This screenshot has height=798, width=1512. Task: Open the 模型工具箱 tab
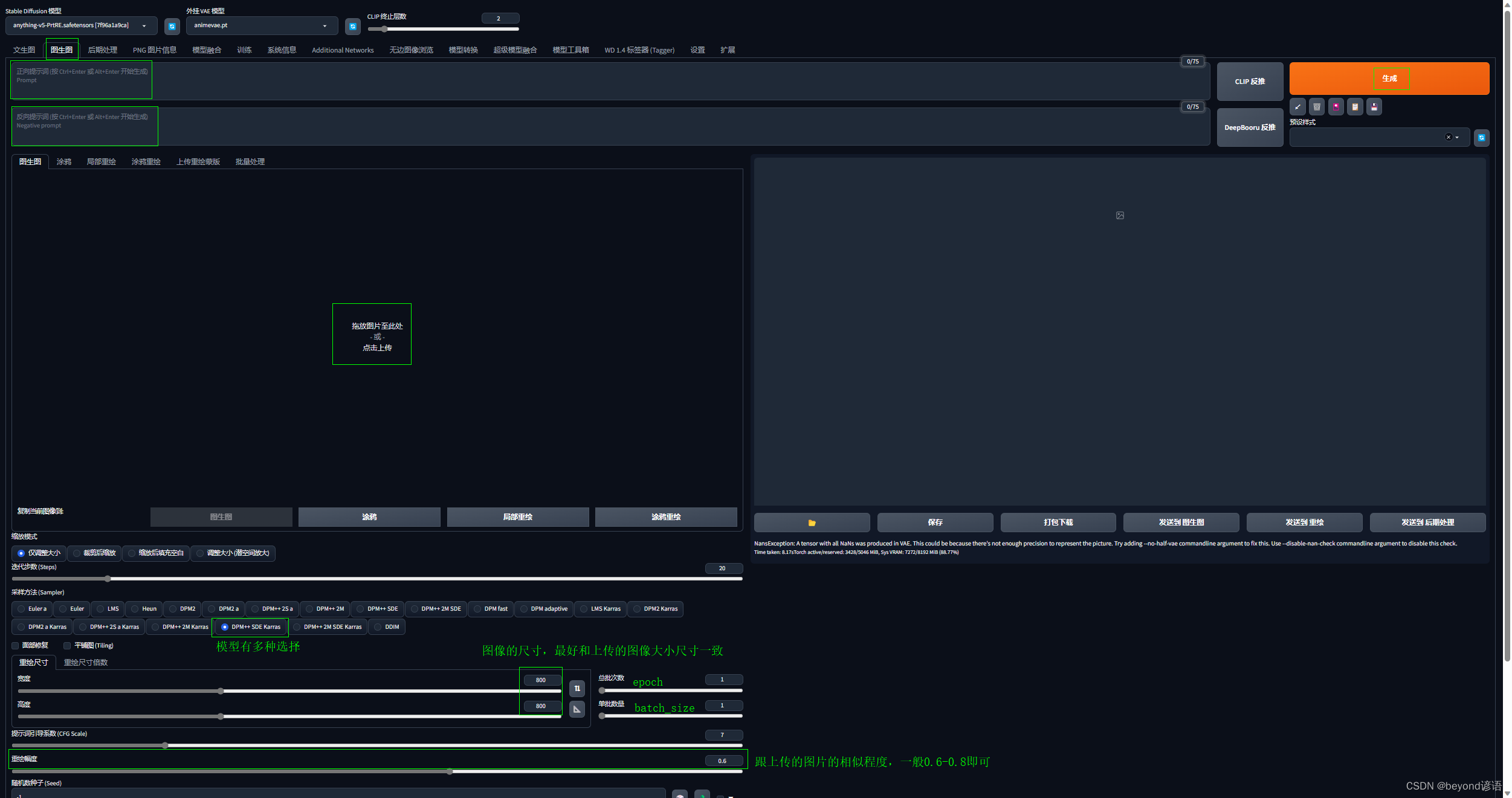[x=570, y=50]
